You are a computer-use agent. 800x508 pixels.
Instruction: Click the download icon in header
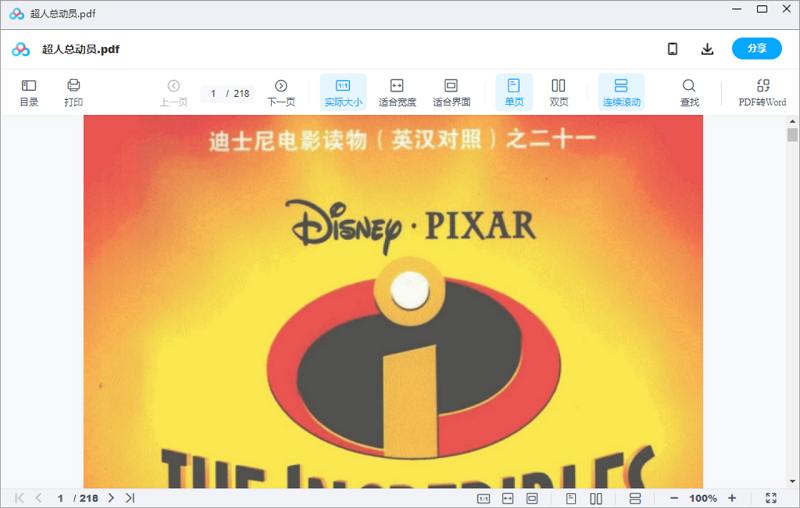(707, 49)
